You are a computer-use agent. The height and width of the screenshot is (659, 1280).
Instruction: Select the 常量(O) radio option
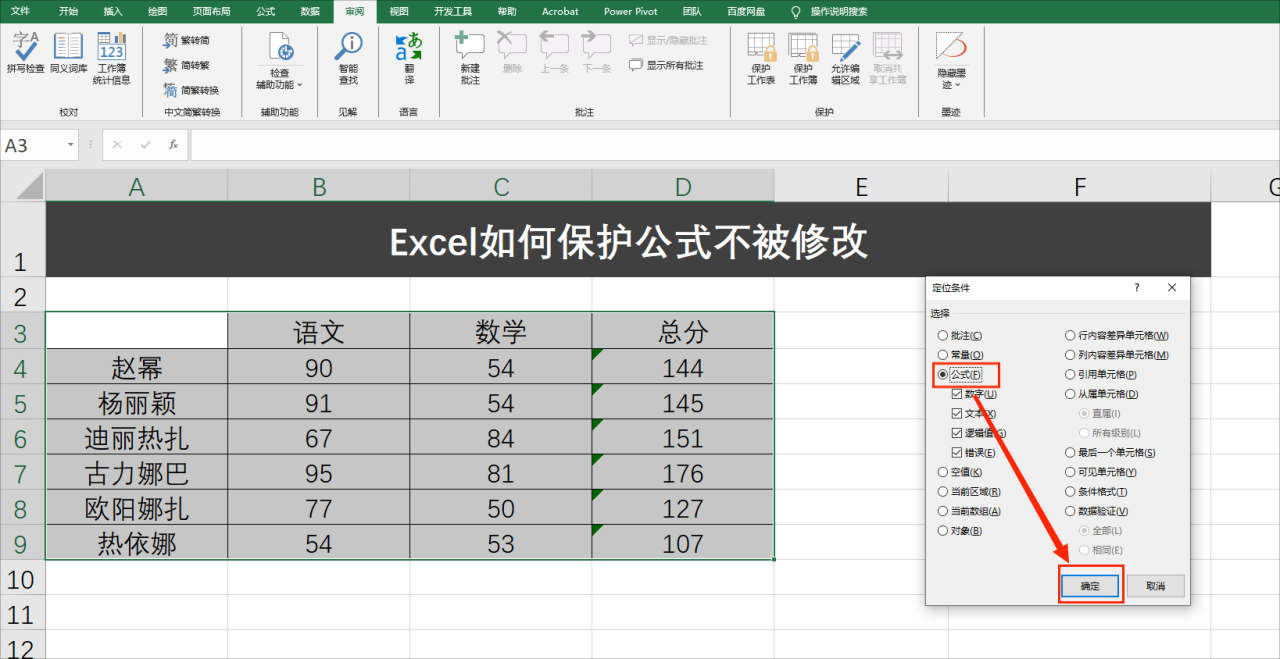pos(961,355)
